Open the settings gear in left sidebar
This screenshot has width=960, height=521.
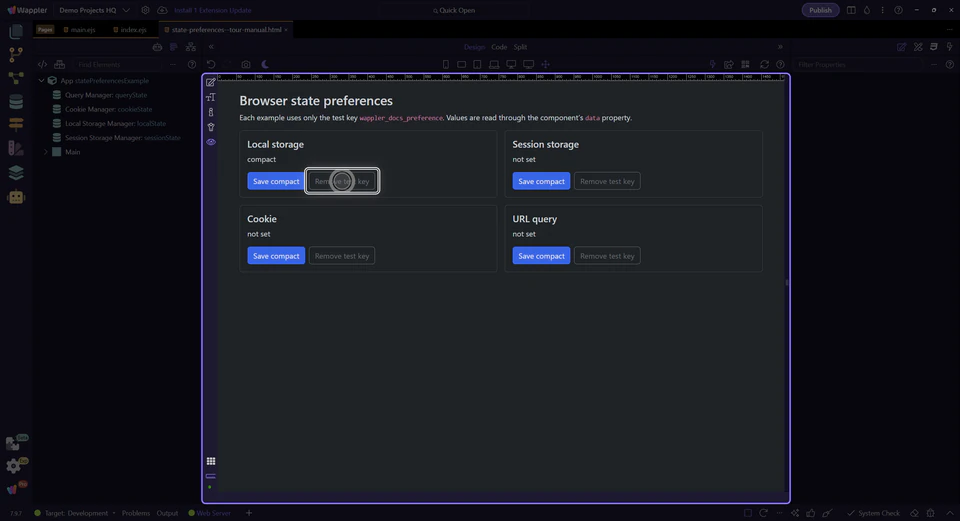click(13, 466)
